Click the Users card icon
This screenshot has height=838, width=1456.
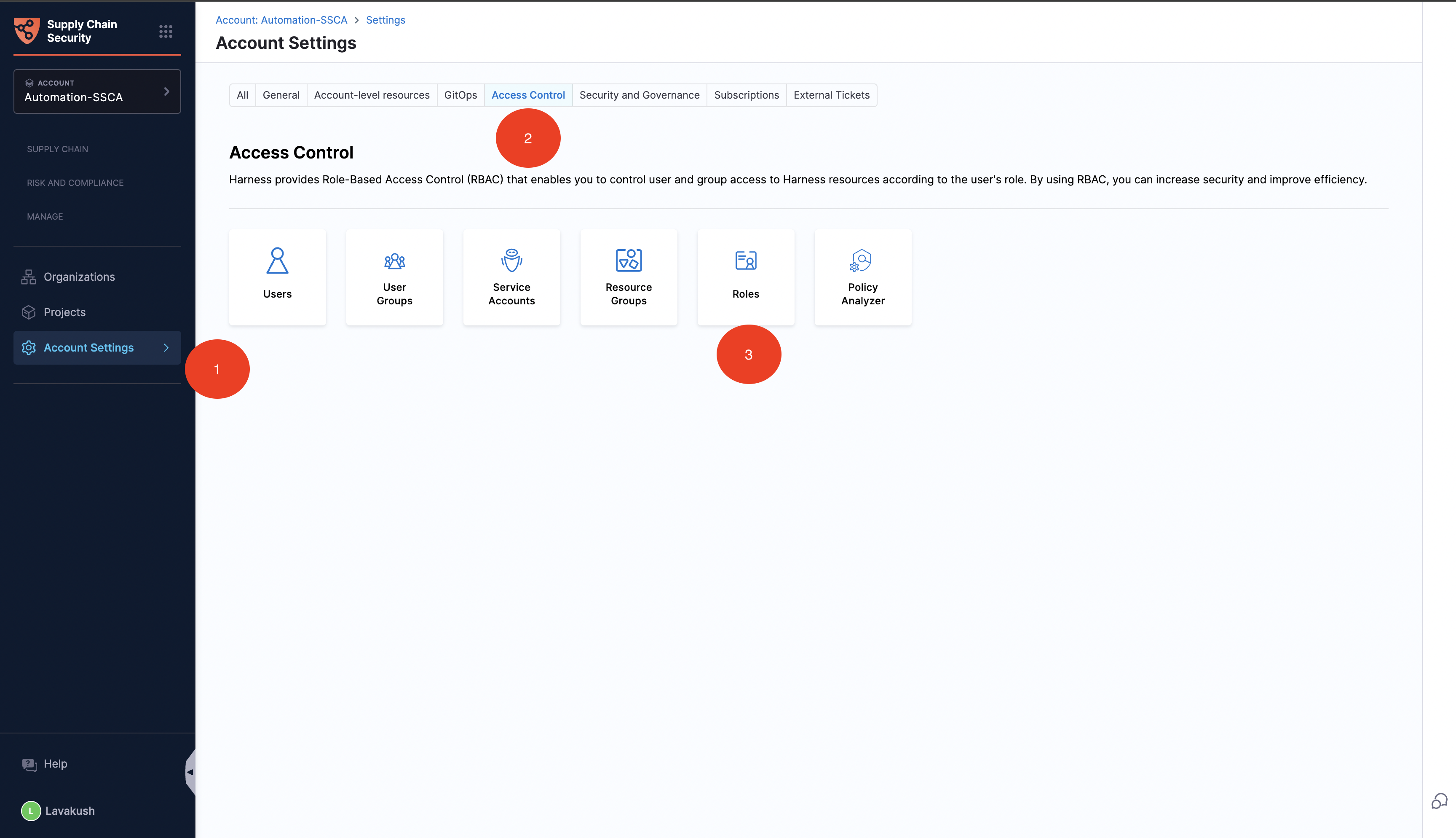tap(277, 261)
